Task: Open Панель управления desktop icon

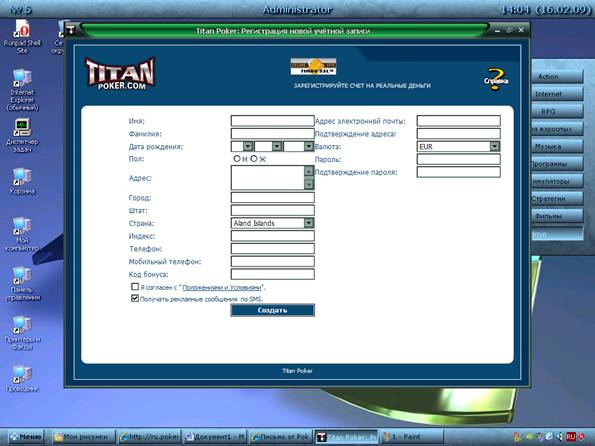Action: tap(22, 284)
